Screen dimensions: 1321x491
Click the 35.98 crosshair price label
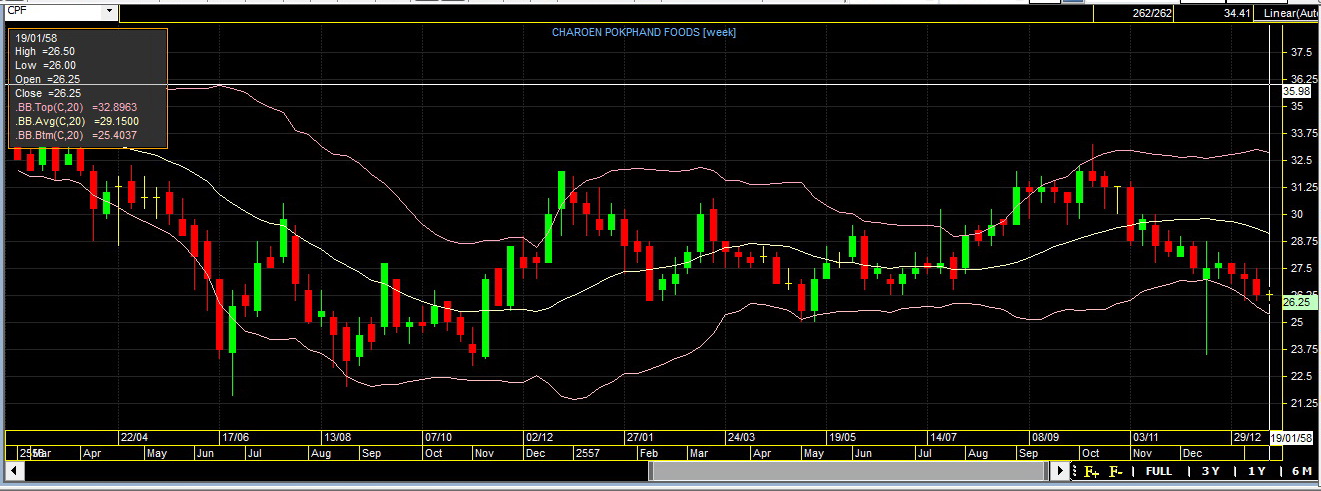click(1295, 91)
